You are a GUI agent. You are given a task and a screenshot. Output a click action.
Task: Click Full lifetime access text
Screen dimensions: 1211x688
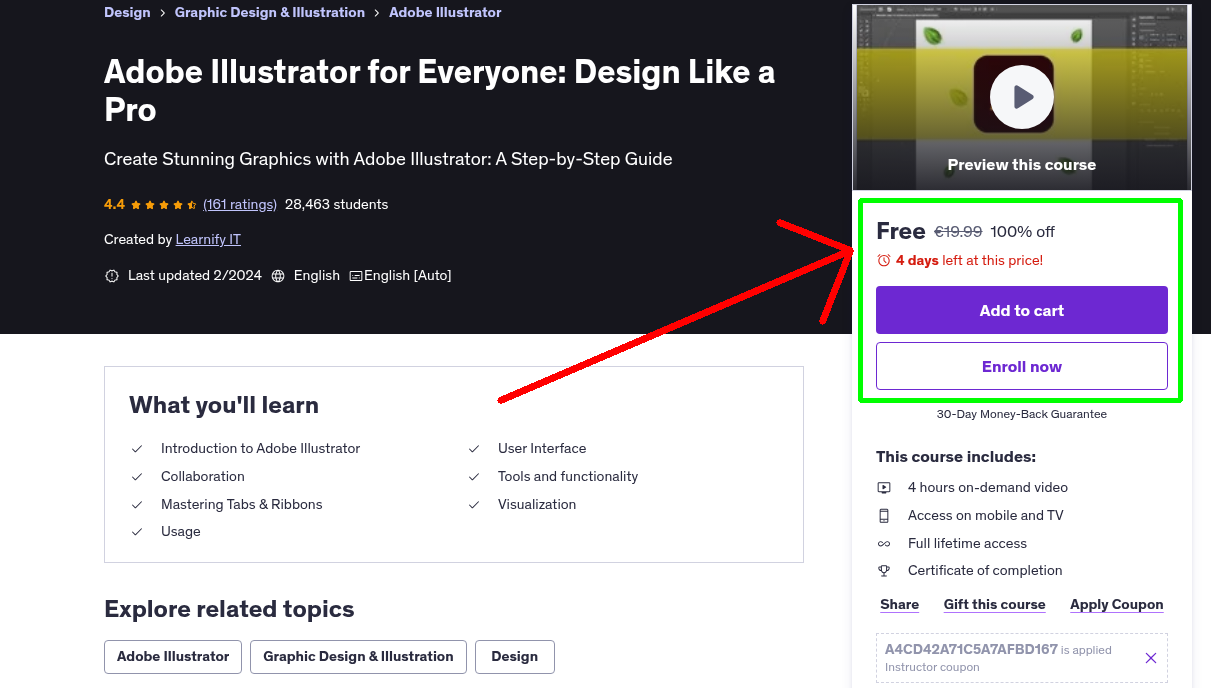[968, 544]
